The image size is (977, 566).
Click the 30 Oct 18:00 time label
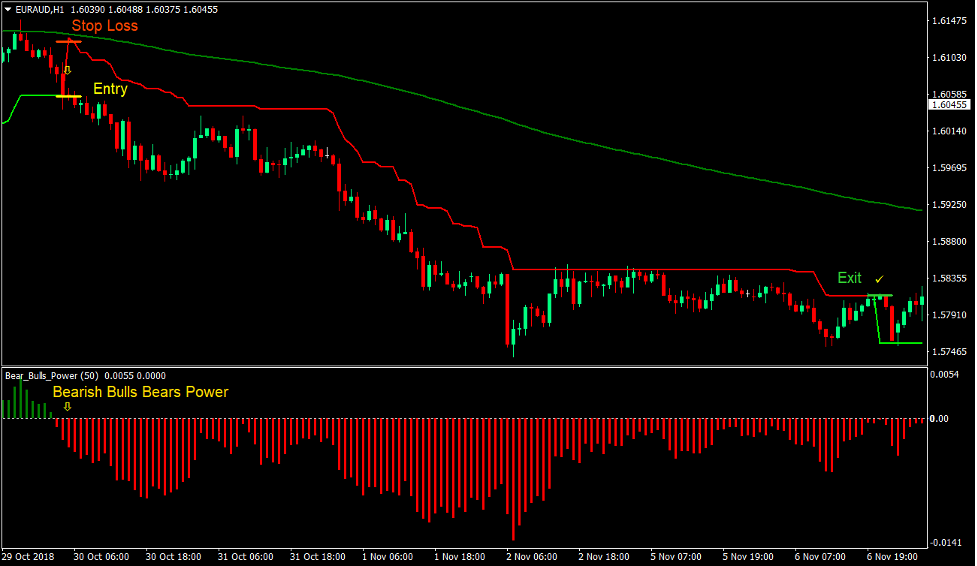(173, 557)
